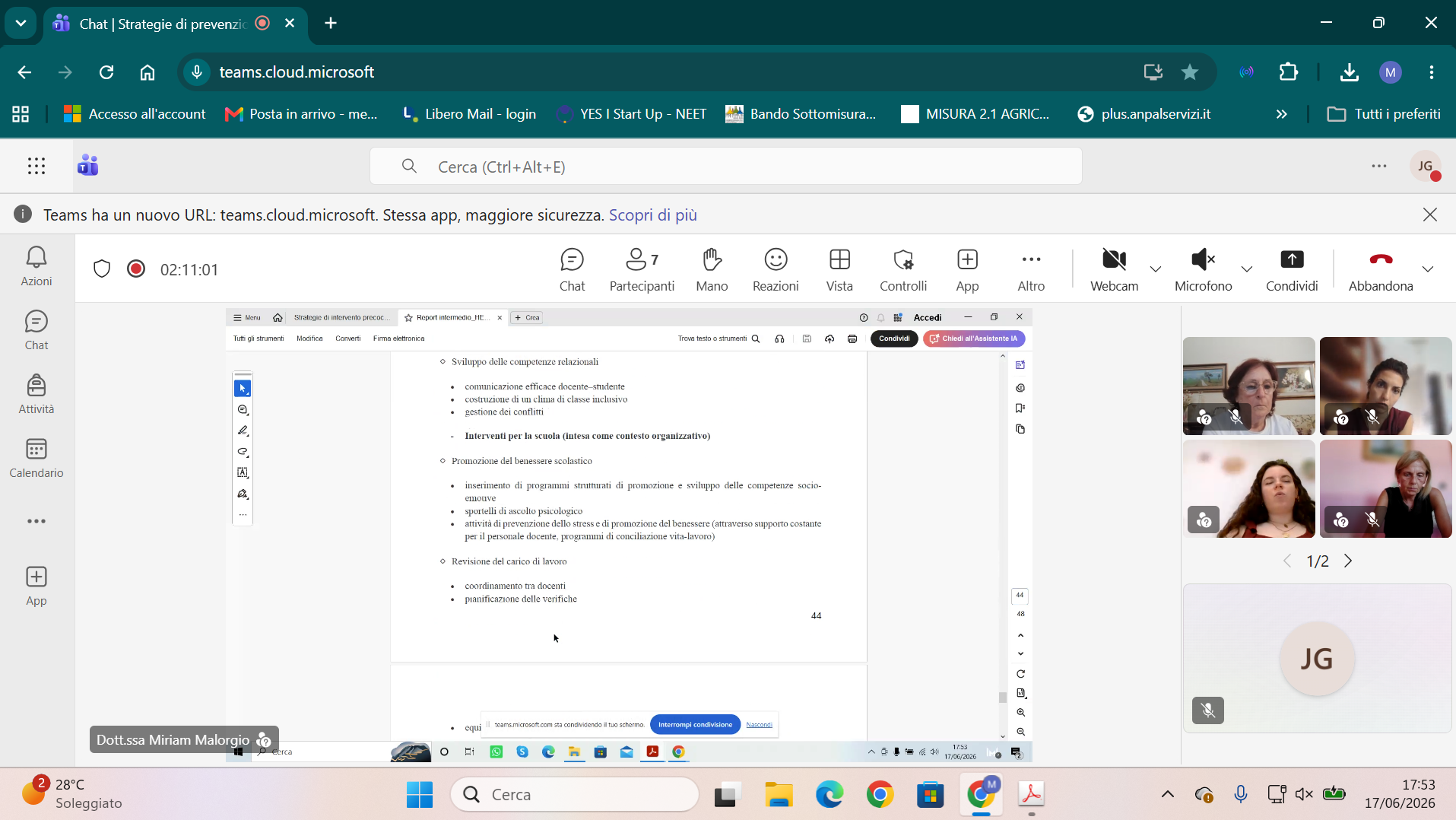
Task: Show the Partecipanti list
Action: (x=642, y=269)
